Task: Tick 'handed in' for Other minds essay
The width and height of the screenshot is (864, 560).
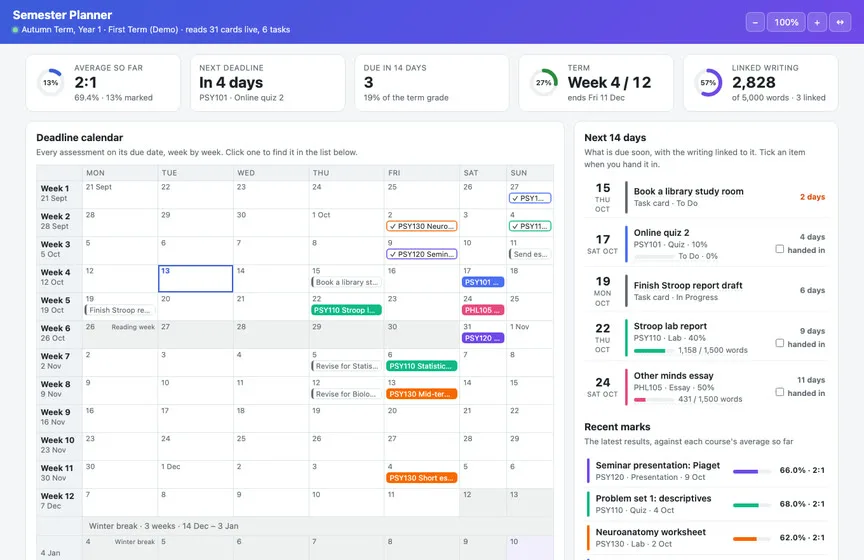Action: (780, 392)
